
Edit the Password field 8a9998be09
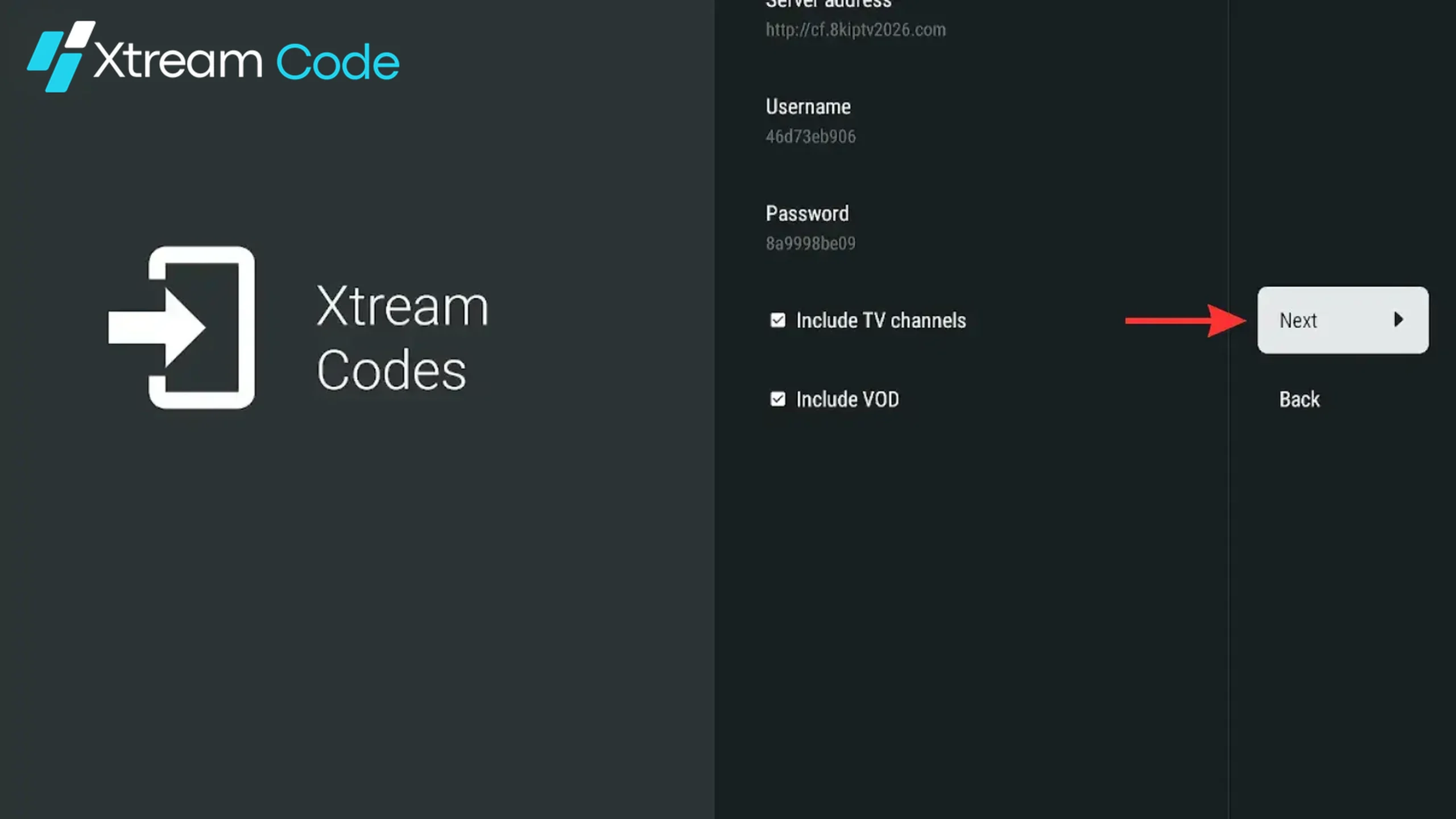(810, 243)
